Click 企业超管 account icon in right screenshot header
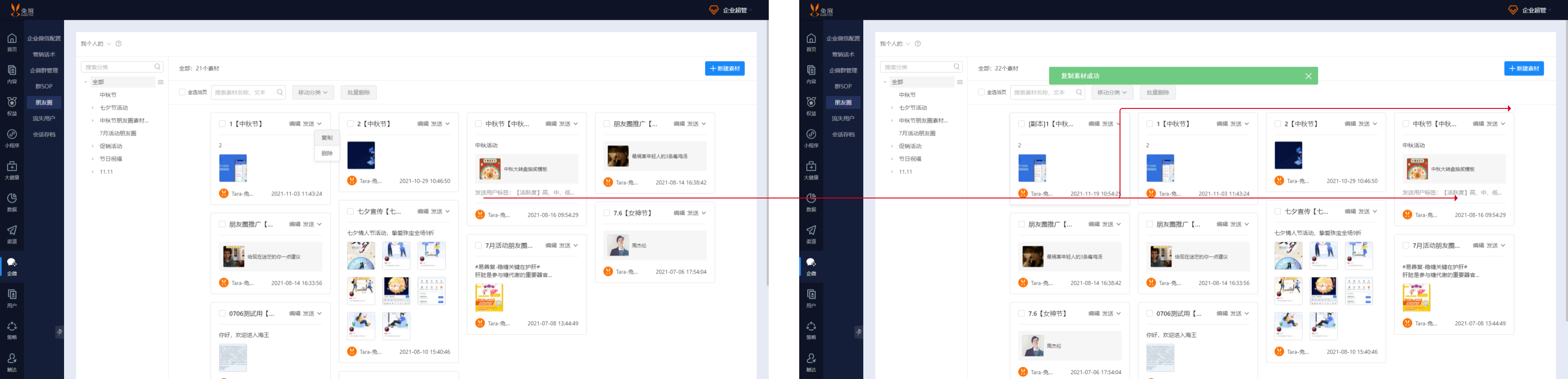This screenshot has height=379, width=1568. 1512,10
